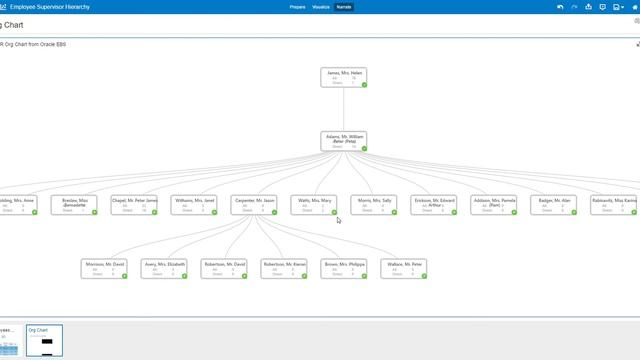Expand the Addison, Mrs. Pamela node
The image size is (640, 360).
514,212
